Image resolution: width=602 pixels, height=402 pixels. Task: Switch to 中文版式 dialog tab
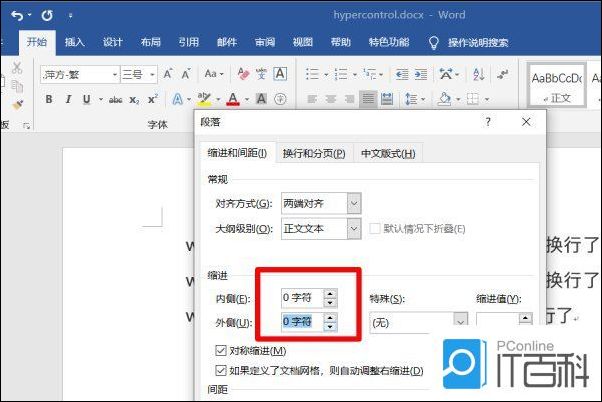click(x=388, y=153)
